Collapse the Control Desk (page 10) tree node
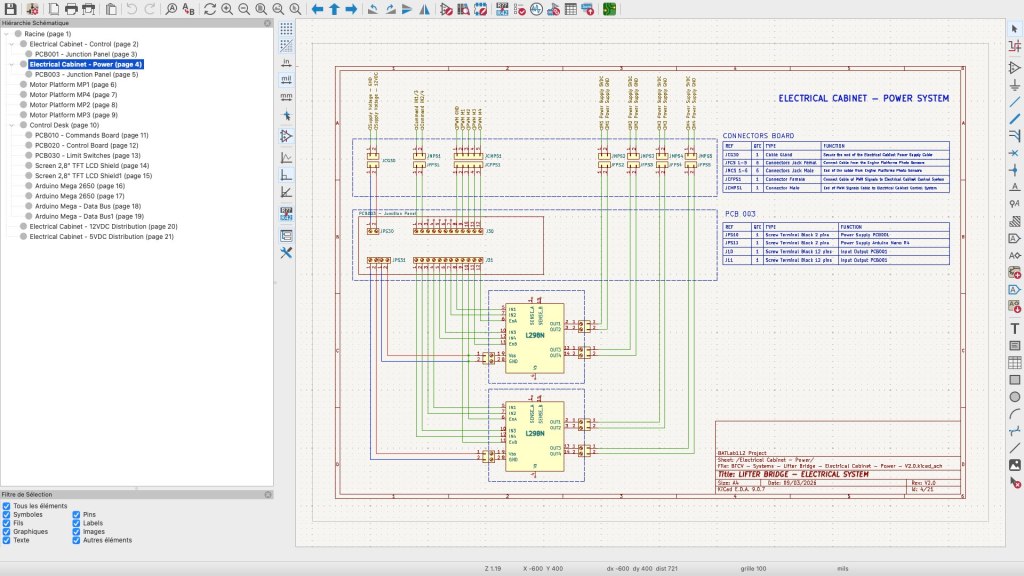This screenshot has height=576, width=1024. (12, 125)
